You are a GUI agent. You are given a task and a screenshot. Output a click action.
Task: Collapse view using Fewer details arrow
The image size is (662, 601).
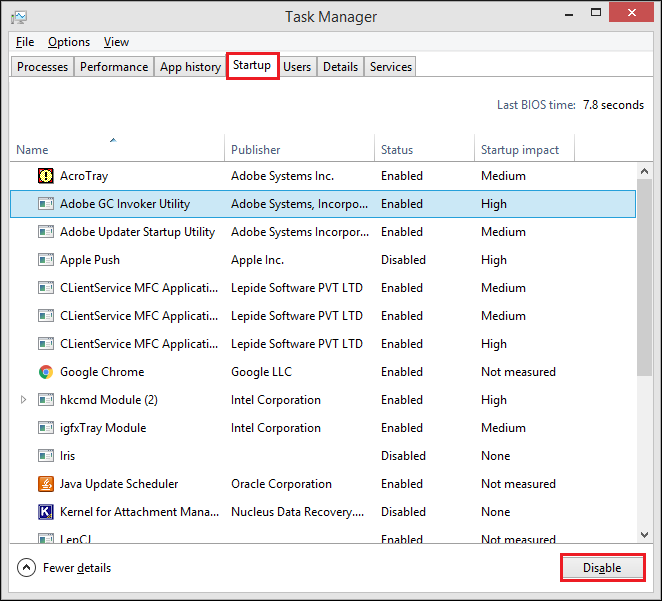point(26,568)
